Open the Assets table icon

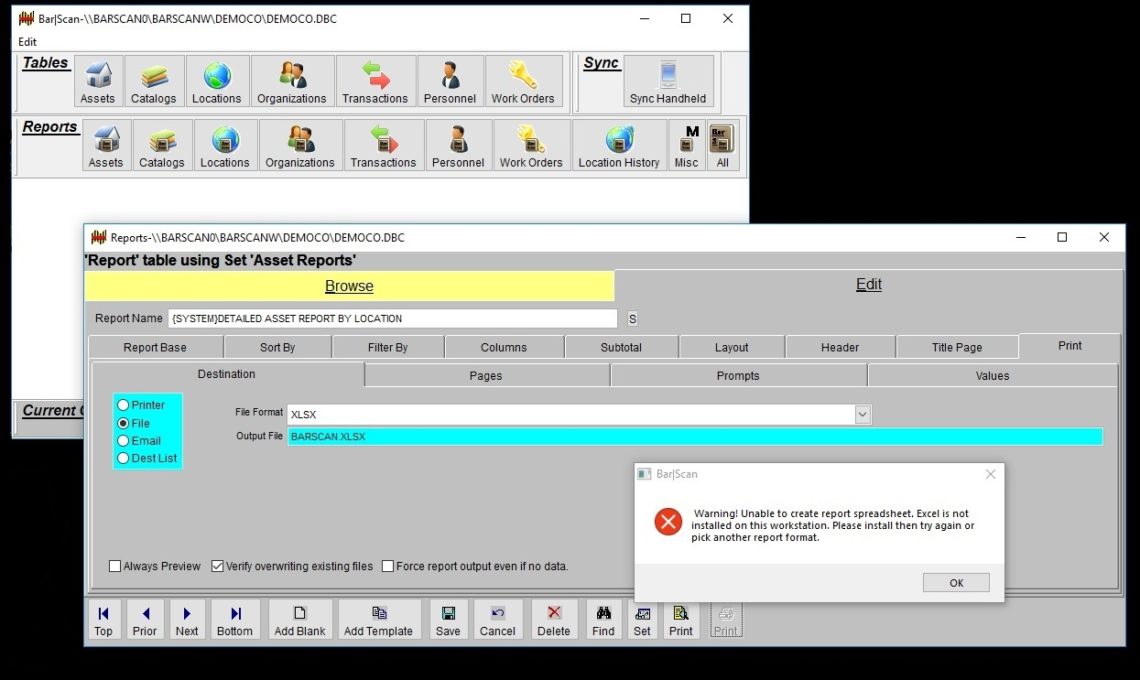97,81
